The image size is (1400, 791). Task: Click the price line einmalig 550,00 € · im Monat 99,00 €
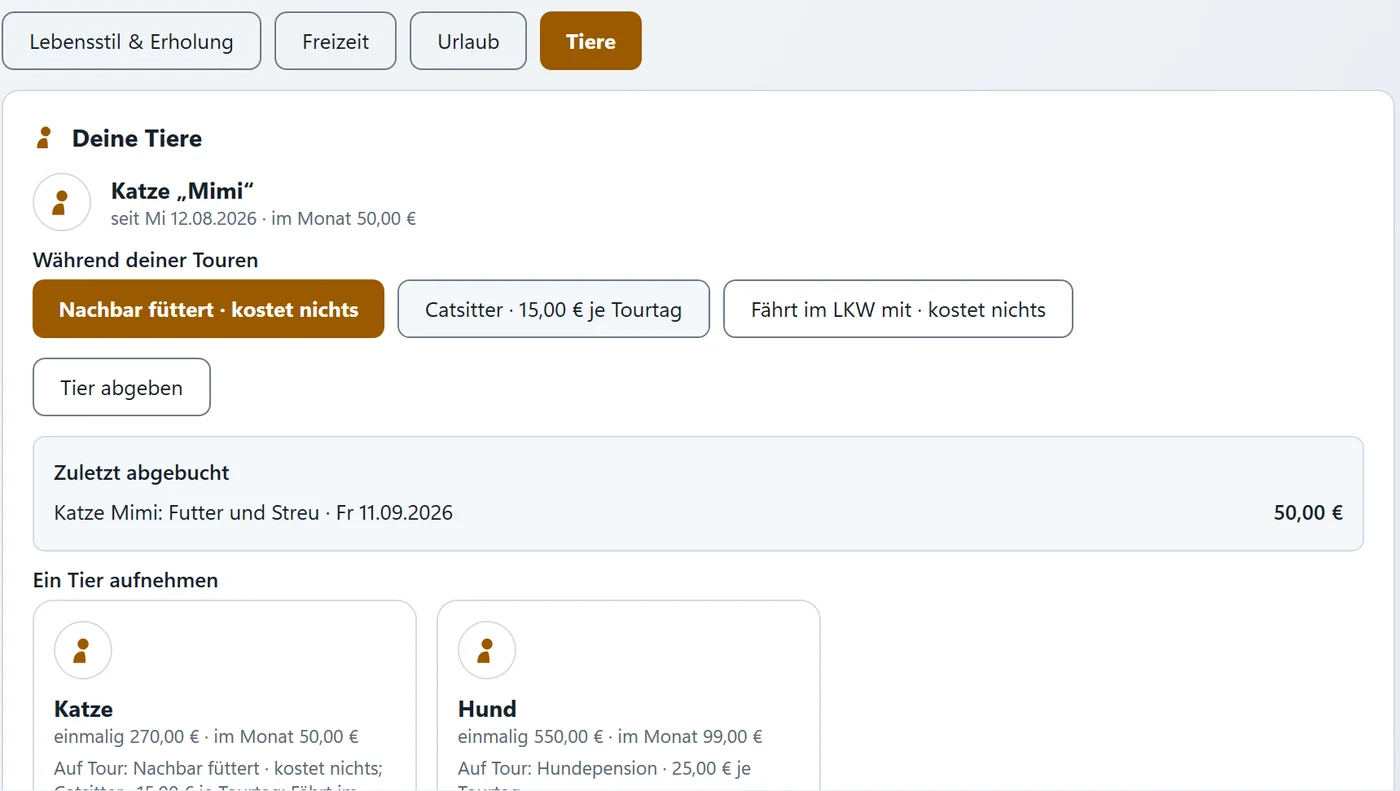click(610, 737)
